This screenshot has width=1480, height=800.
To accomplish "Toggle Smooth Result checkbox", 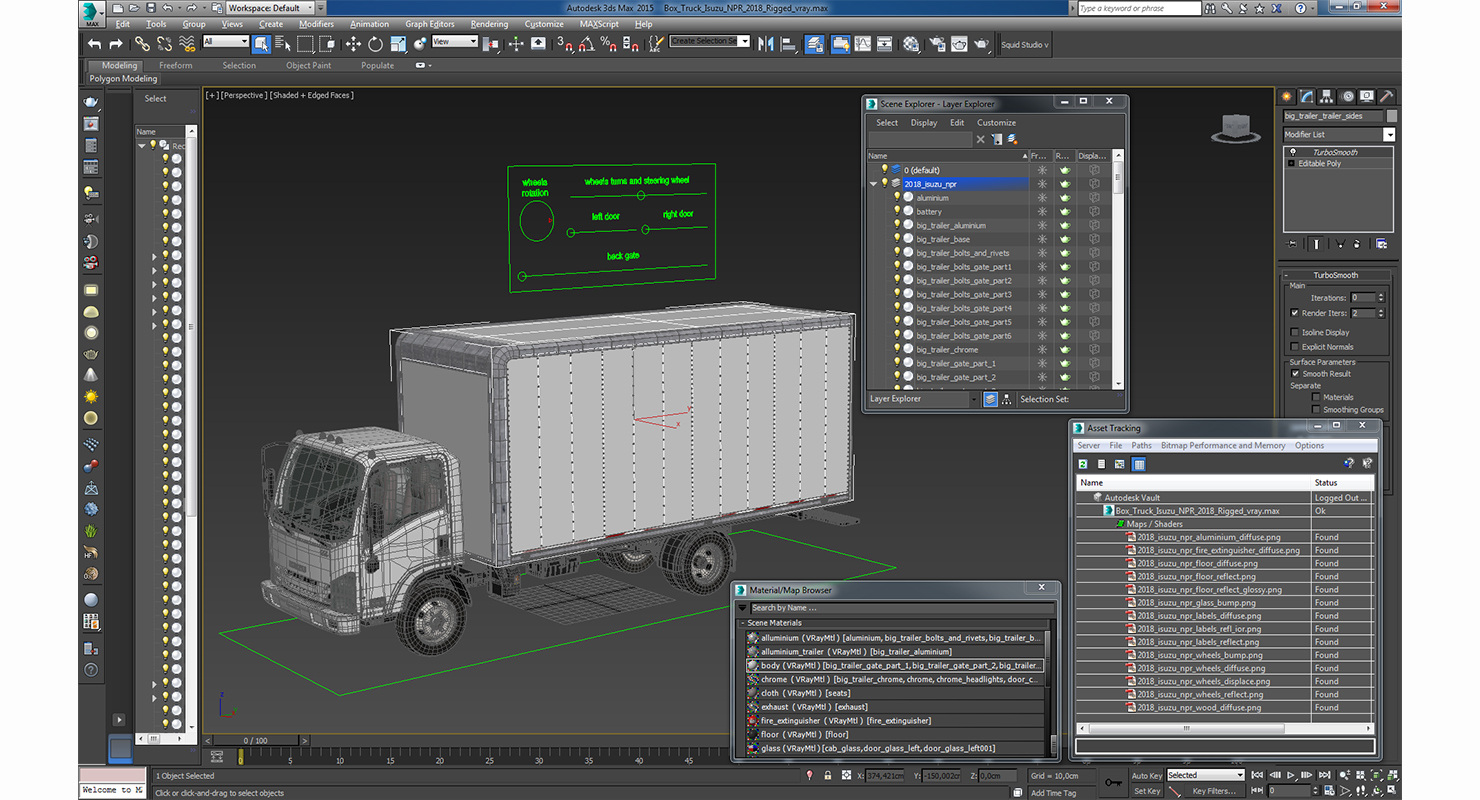I will pos(1295,374).
